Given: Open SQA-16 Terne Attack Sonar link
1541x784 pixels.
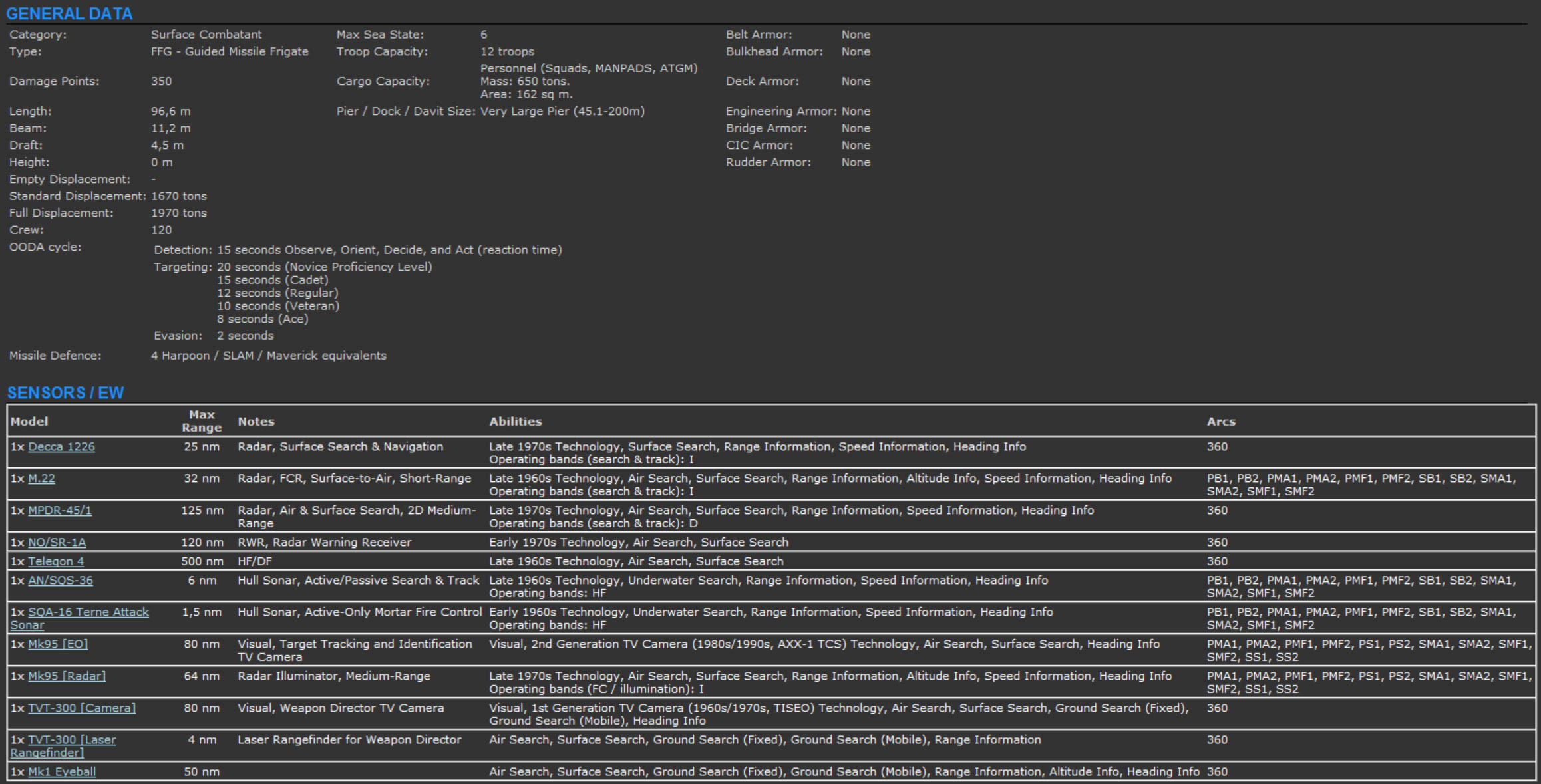Looking at the screenshot, I should (88, 612).
